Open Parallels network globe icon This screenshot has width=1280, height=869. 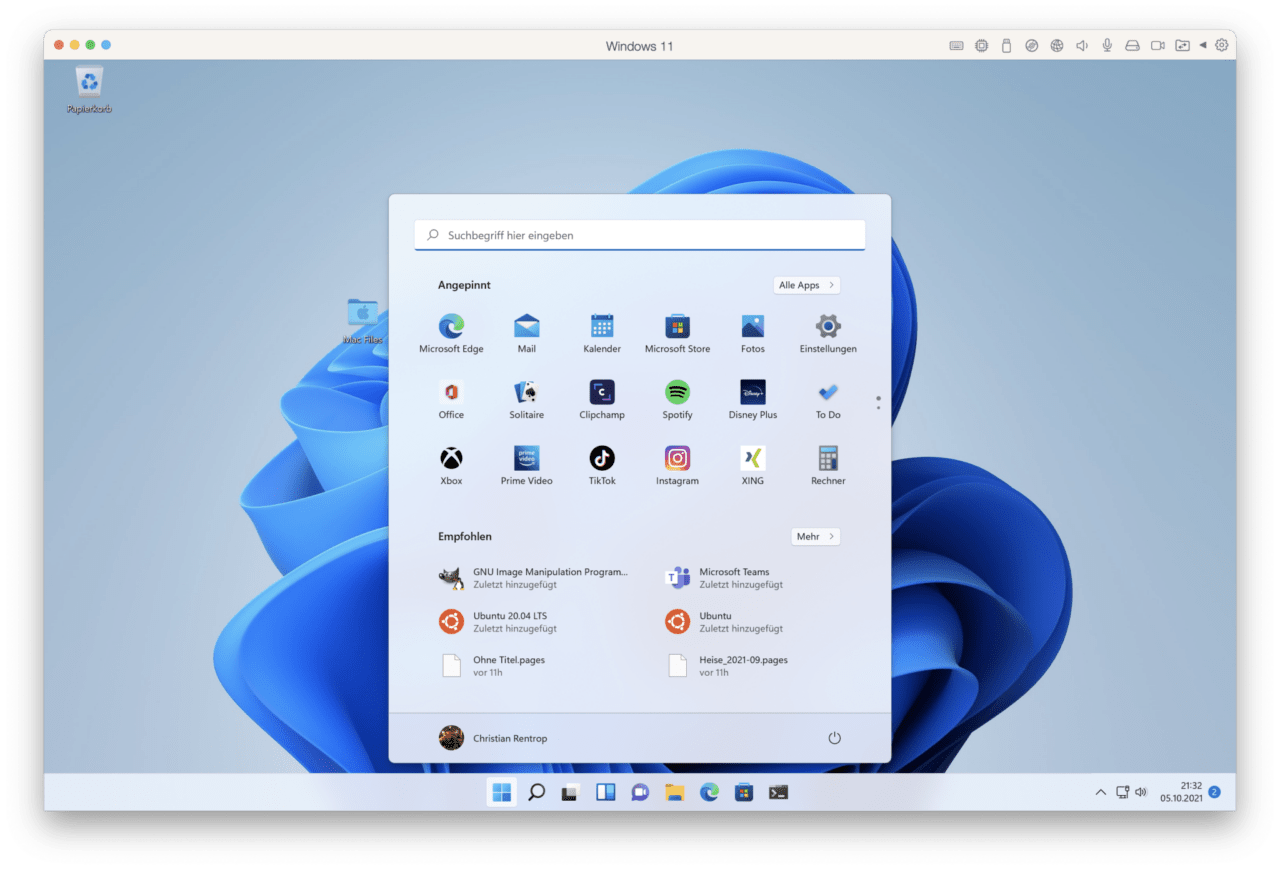tap(1057, 45)
